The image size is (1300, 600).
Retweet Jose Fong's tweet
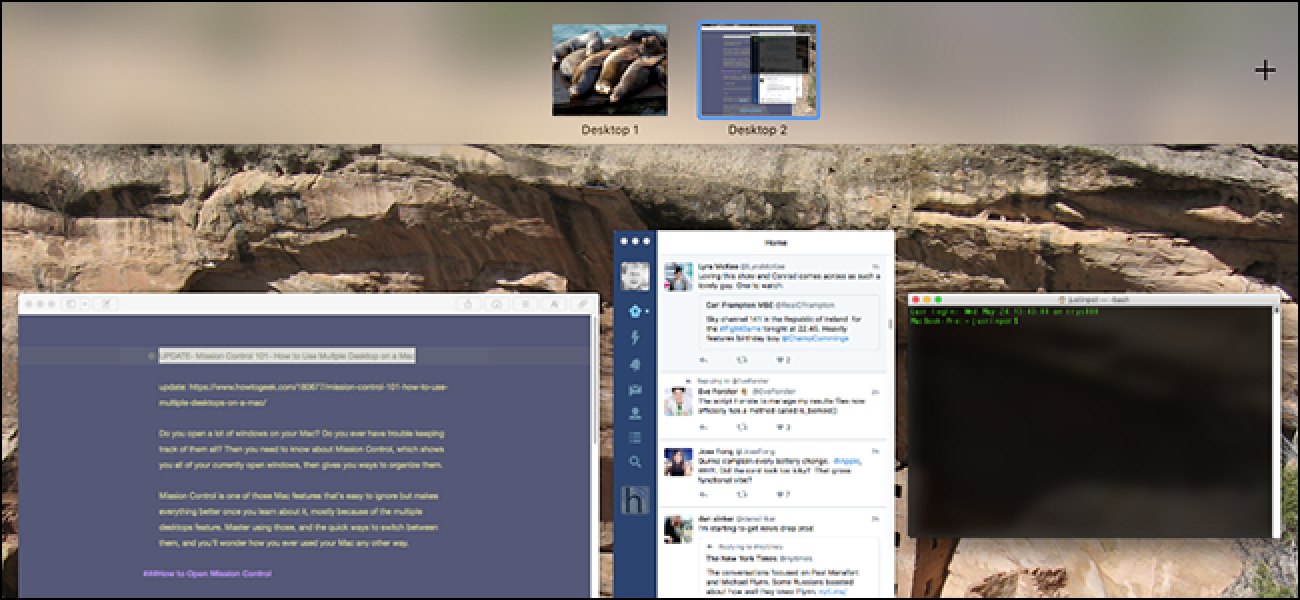[x=742, y=495]
